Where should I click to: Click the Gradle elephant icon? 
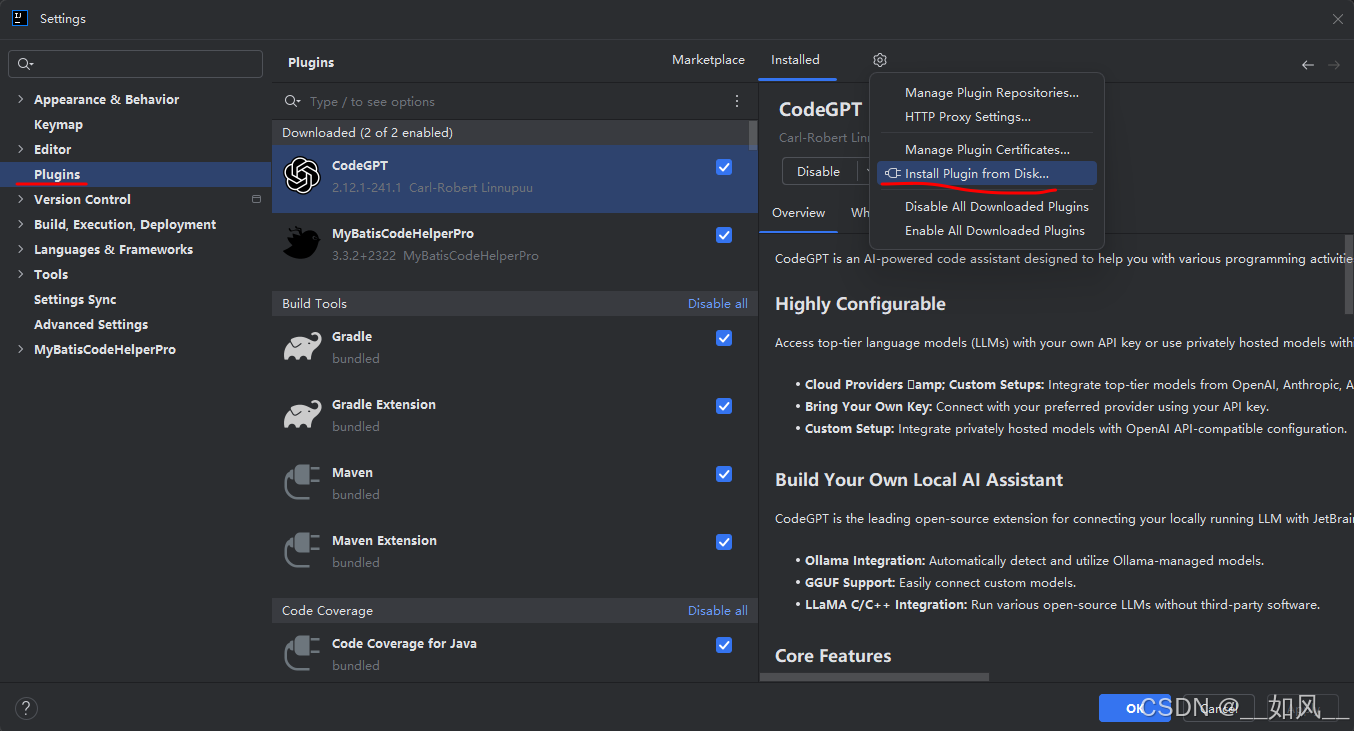(x=301, y=347)
